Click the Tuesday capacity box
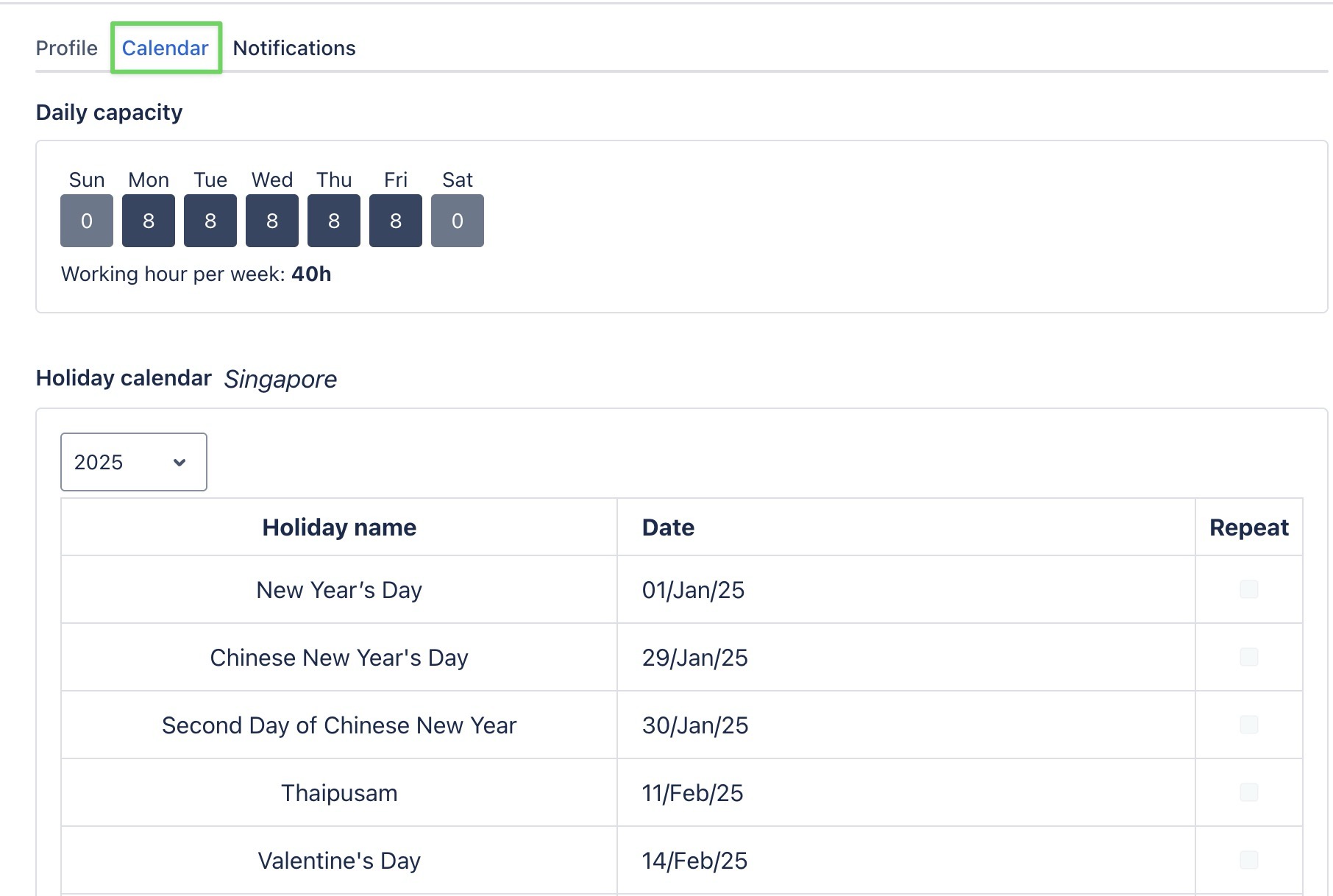 click(210, 220)
